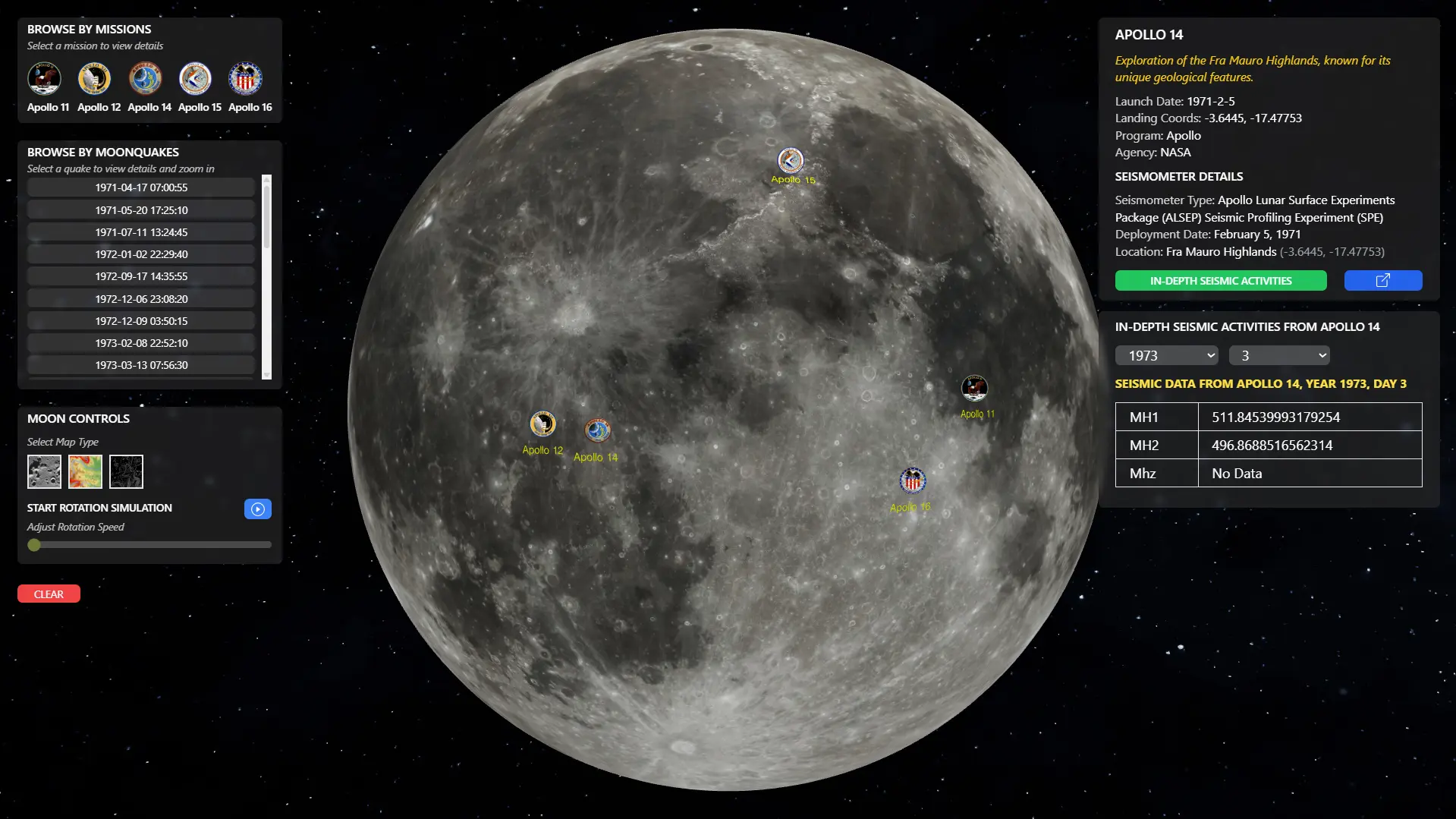
Task: Switch to the dark contour map type
Action: coord(126,471)
